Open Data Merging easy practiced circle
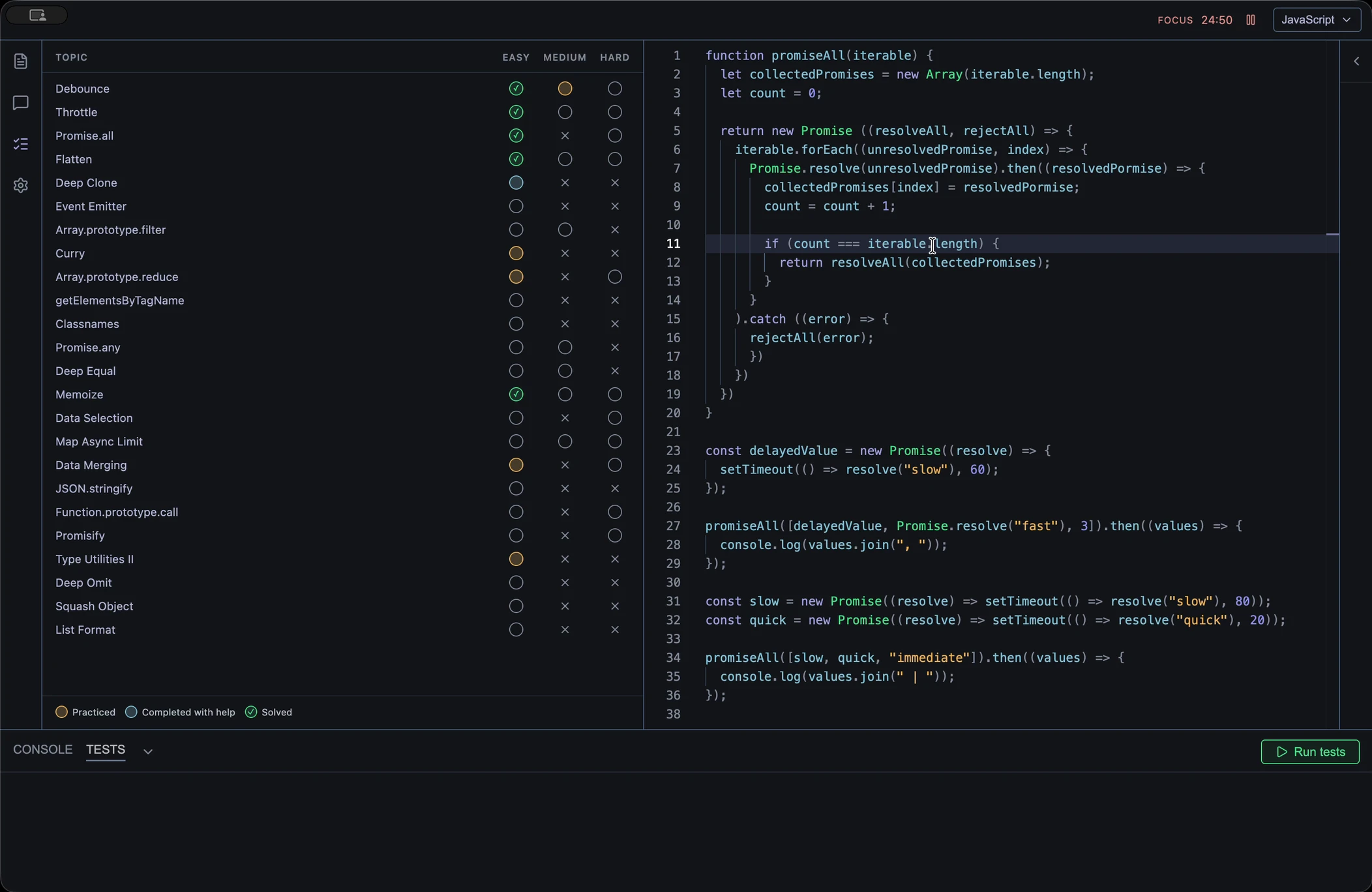 pyautogui.click(x=516, y=465)
